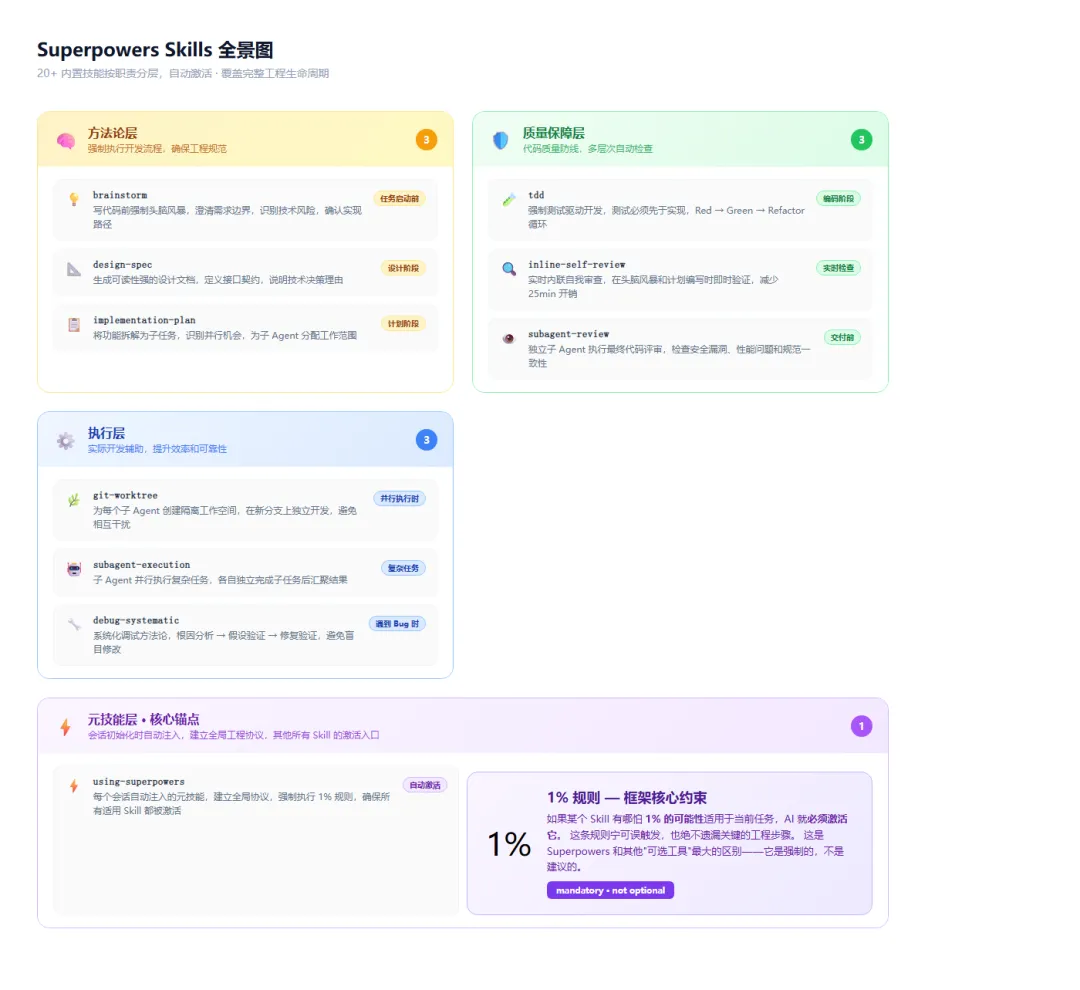The image size is (1080, 990).
Task: Click the design-spec skill name
Action: coord(123,265)
